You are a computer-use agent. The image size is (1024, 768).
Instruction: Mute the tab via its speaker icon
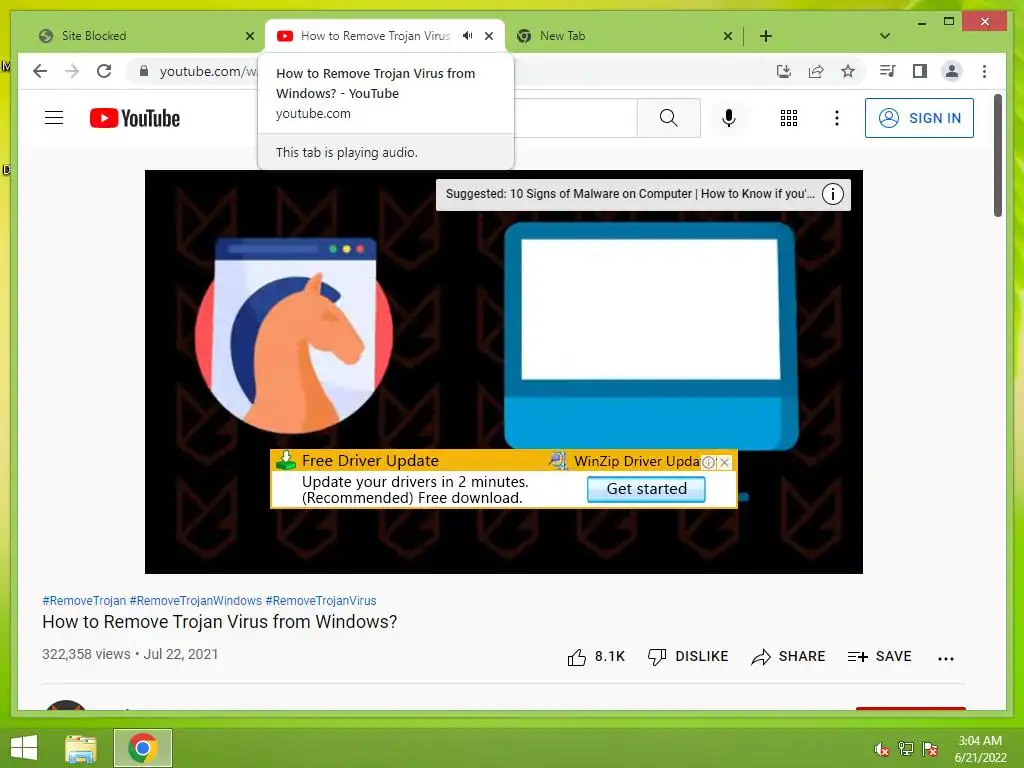(468, 36)
